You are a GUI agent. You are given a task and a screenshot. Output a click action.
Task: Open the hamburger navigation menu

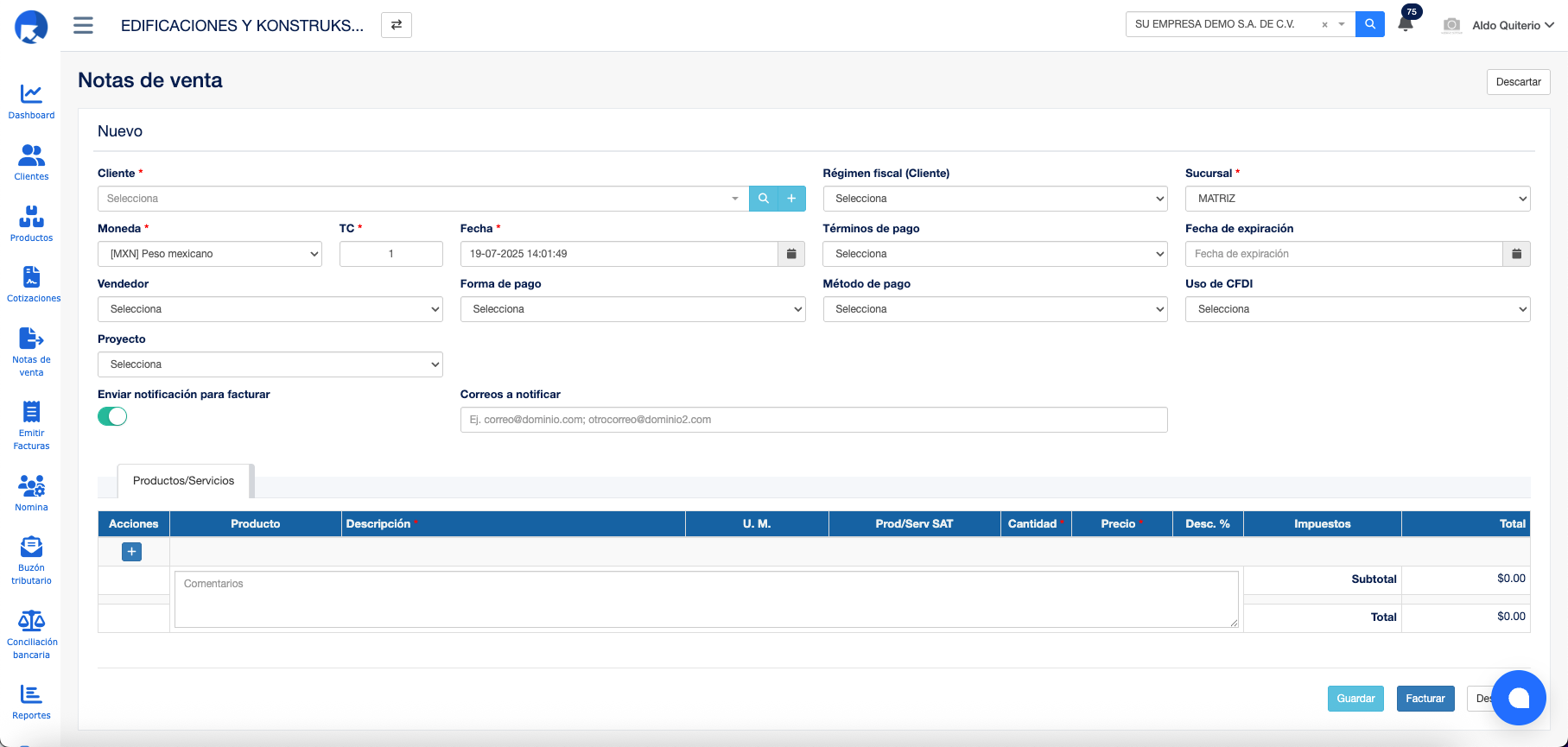tap(83, 25)
